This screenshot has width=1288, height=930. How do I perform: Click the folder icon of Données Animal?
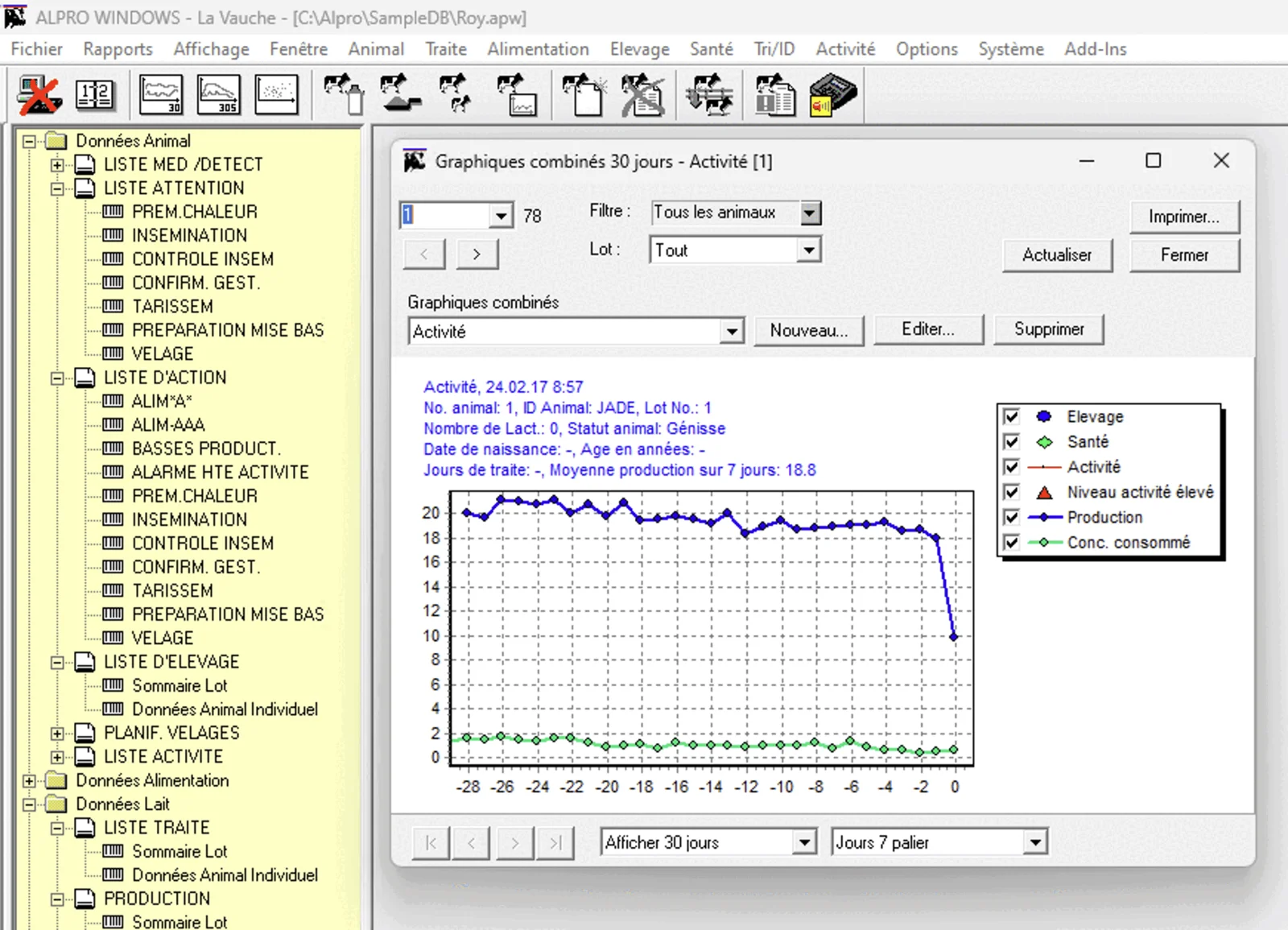(x=56, y=141)
